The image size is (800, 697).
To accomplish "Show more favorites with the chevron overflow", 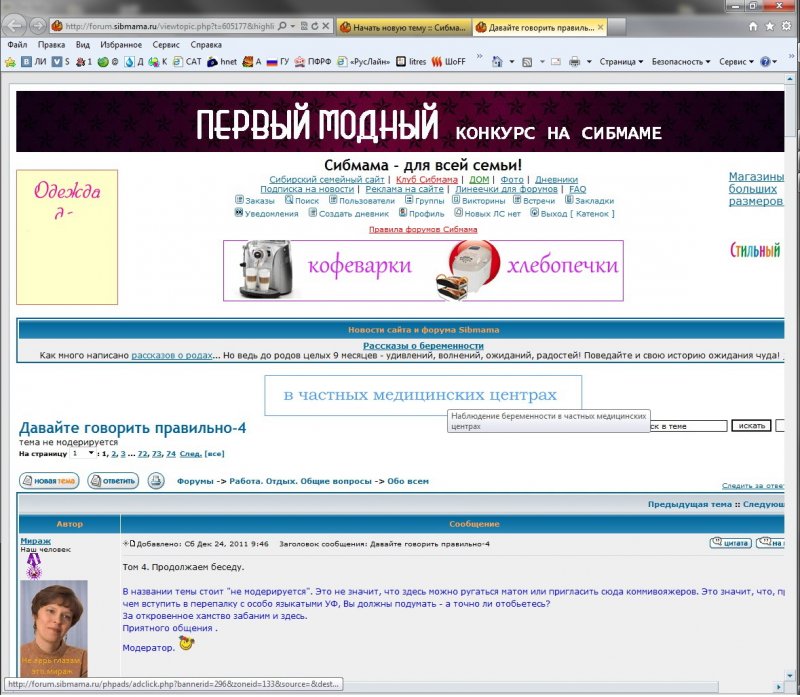I will point(479,56).
